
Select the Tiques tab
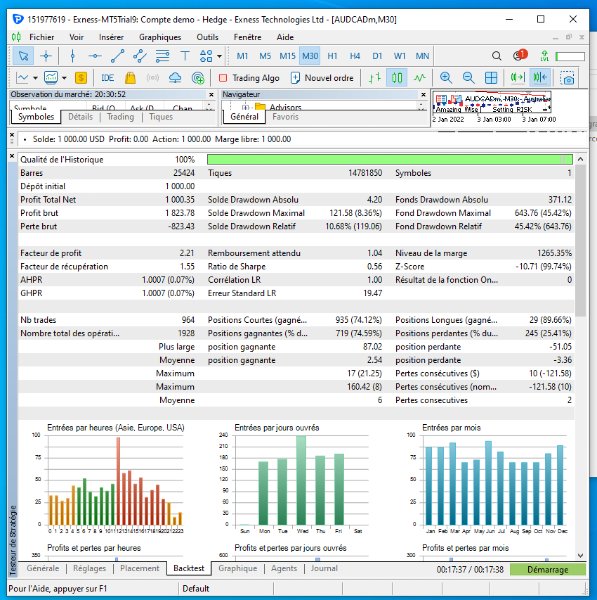pyautogui.click(x=161, y=117)
